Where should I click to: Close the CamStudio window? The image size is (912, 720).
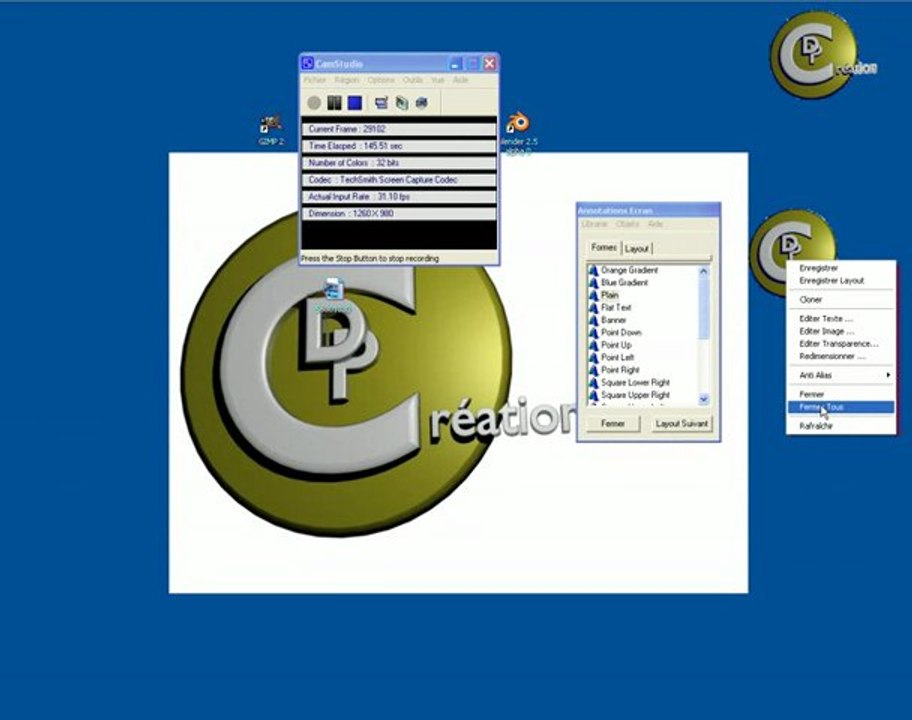tap(490, 63)
